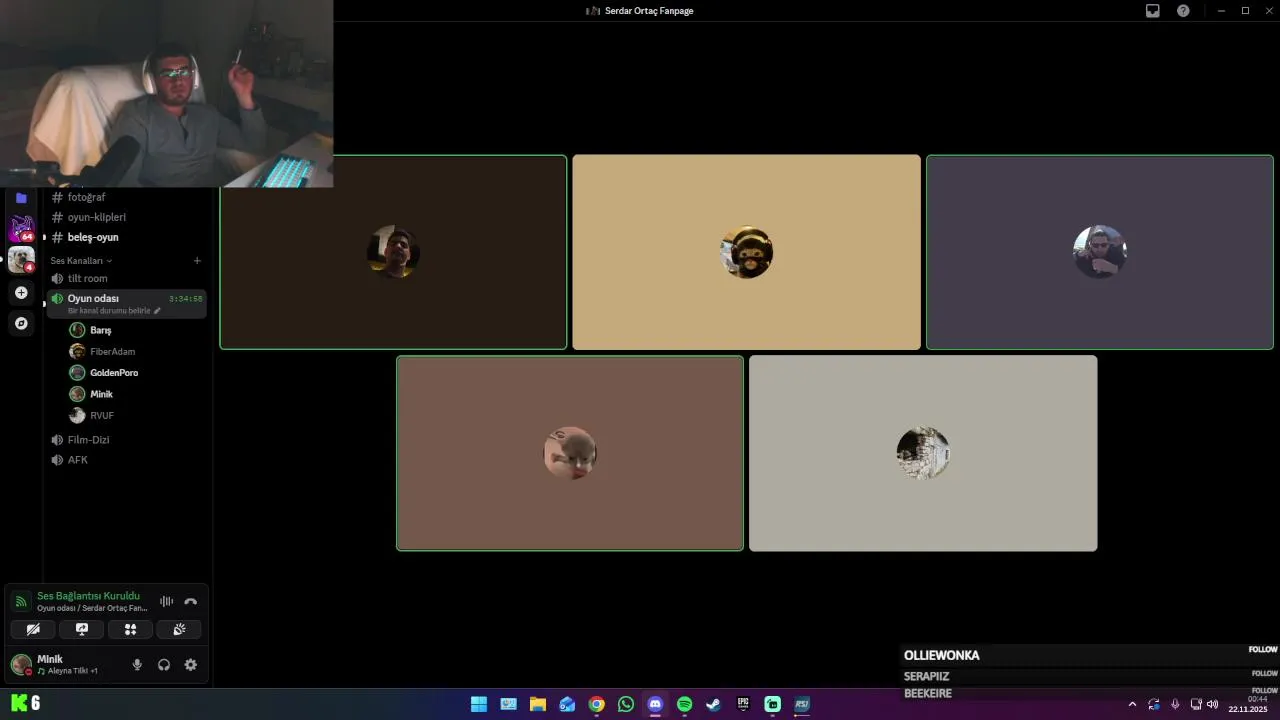Image resolution: width=1280 pixels, height=720 pixels.
Task: Open user settings gear
Action: point(191,665)
